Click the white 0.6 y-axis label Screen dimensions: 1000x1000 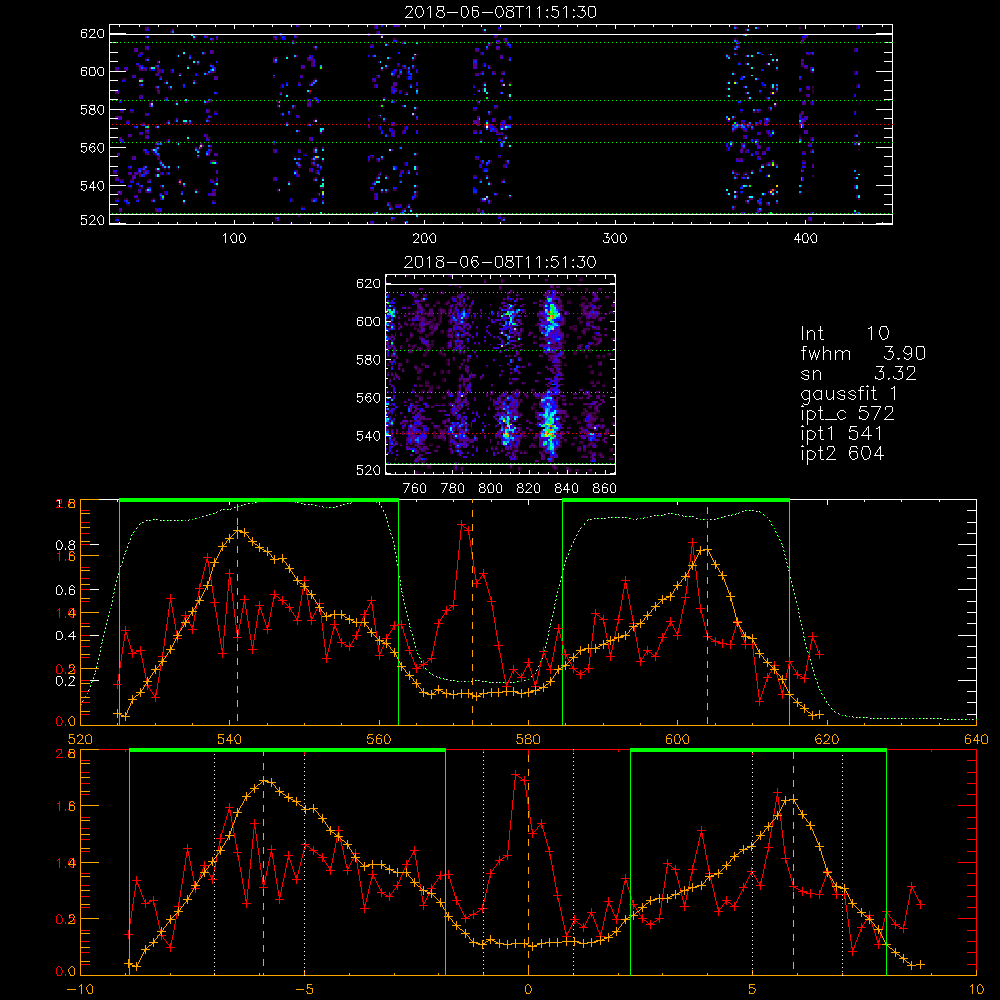tap(64, 591)
